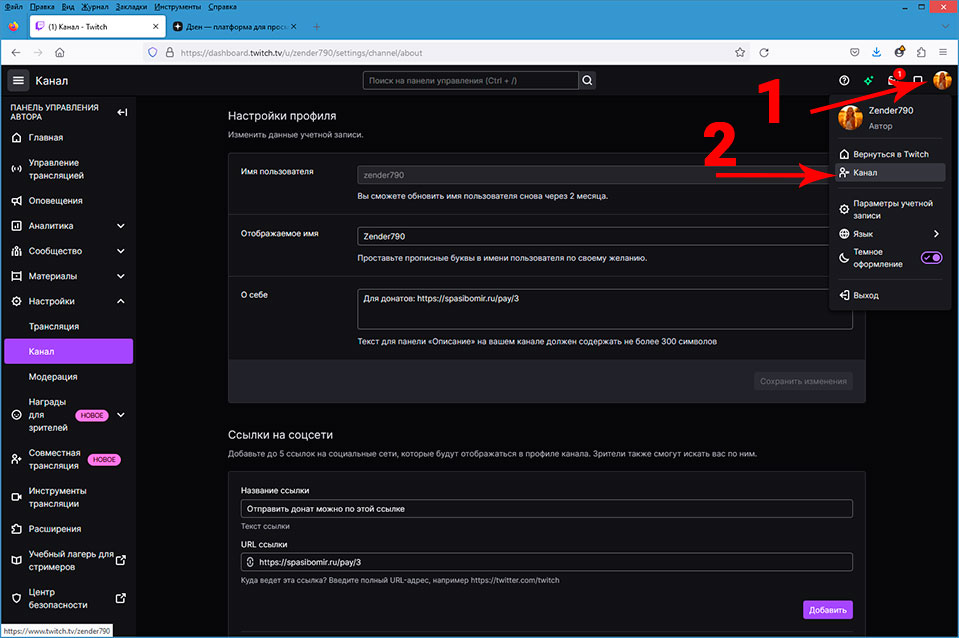This screenshot has width=959, height=638.
Task: Open the hamburger navigation menu beside Канал
Action: click(18, 80)
